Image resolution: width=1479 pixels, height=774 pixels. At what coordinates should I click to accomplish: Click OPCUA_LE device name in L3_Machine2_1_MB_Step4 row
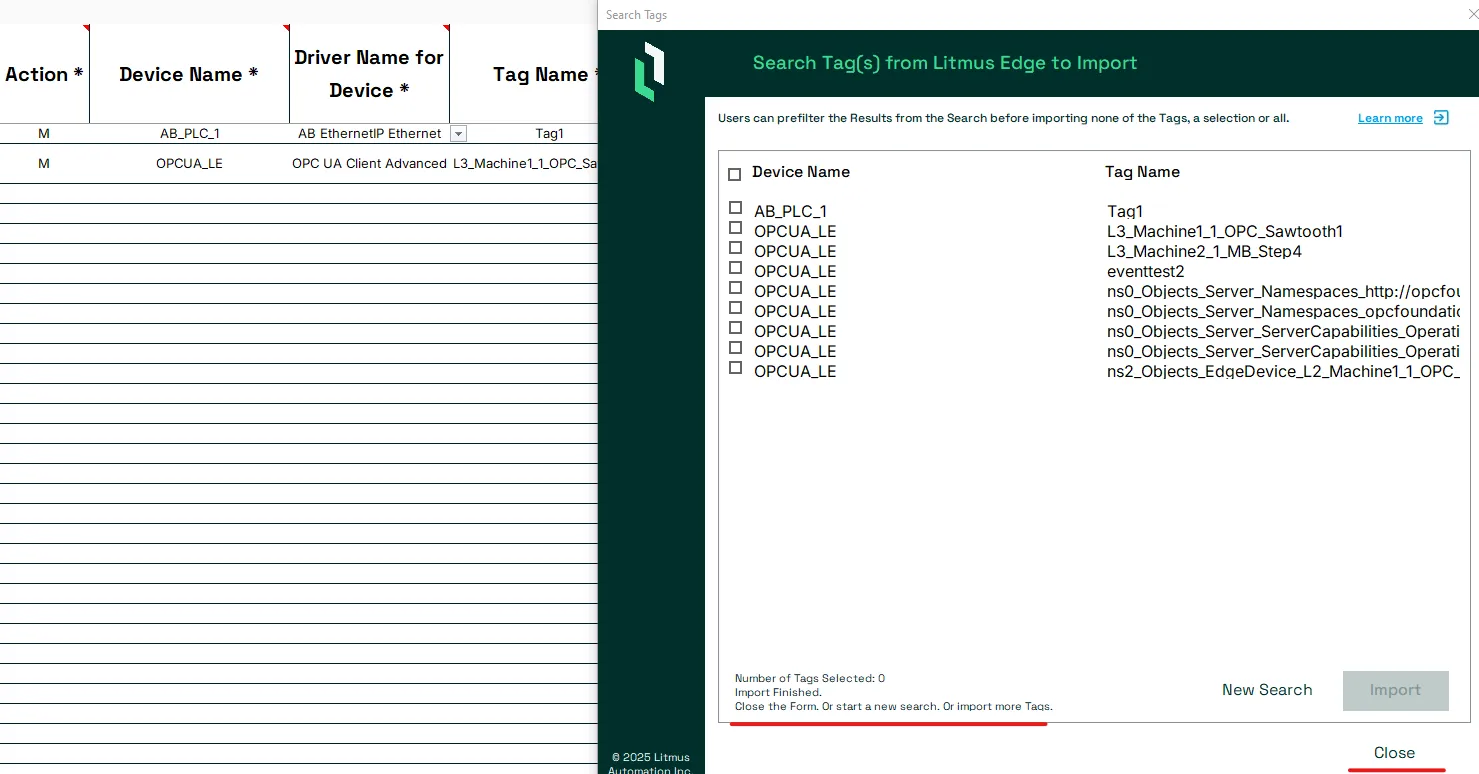click(x=795, y=252)
